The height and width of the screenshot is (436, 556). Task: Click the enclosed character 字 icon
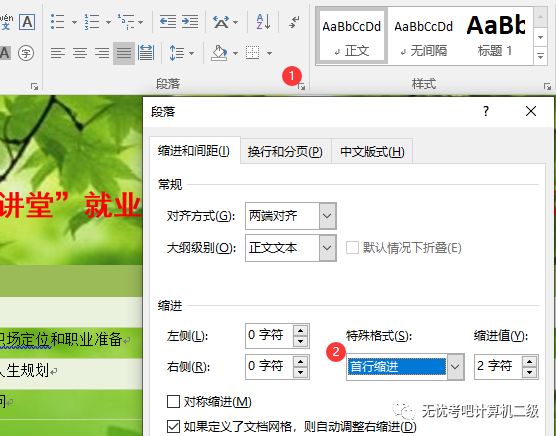(26, 53)
